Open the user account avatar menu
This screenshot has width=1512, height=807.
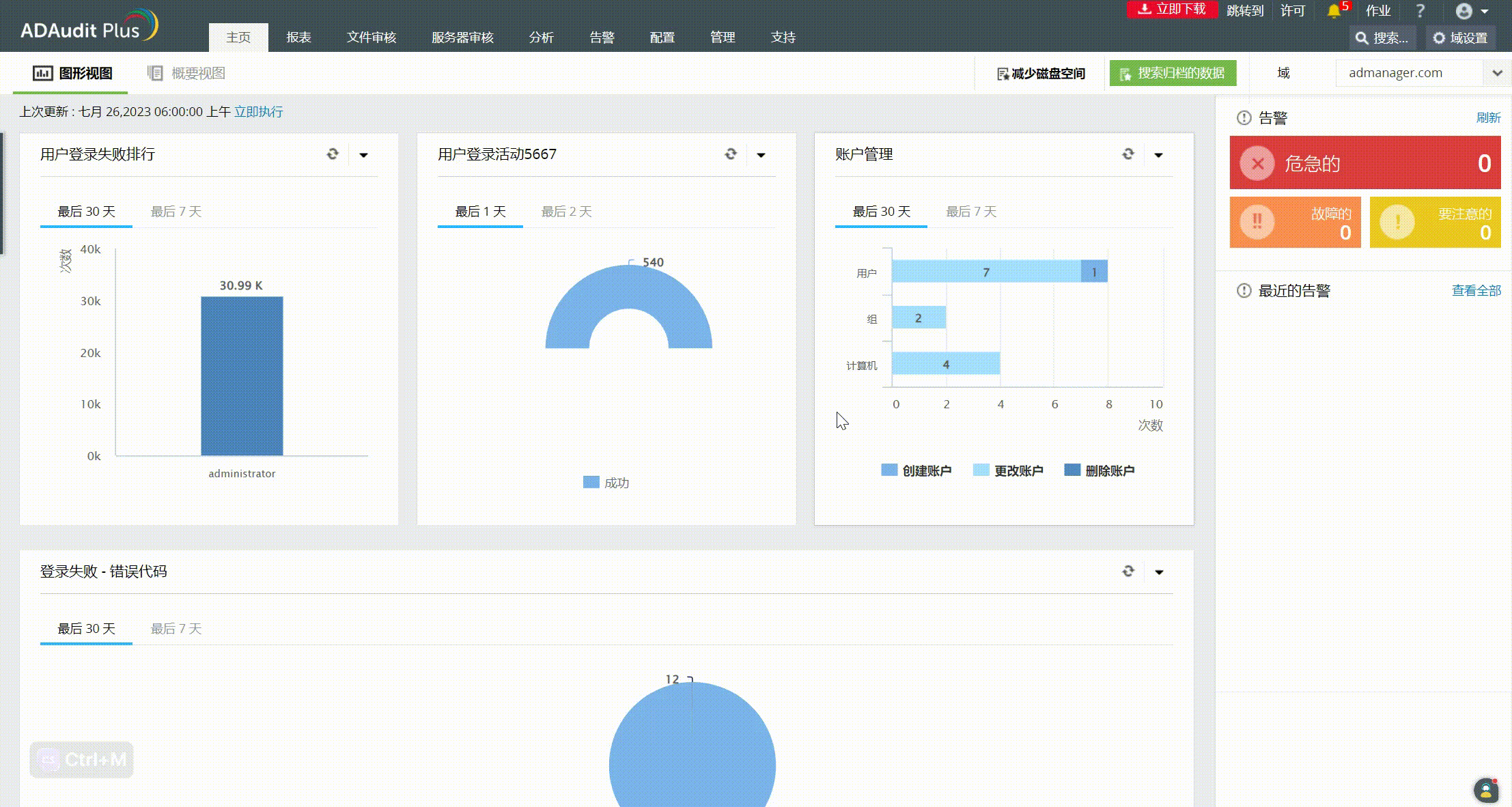coord(1472,11)
